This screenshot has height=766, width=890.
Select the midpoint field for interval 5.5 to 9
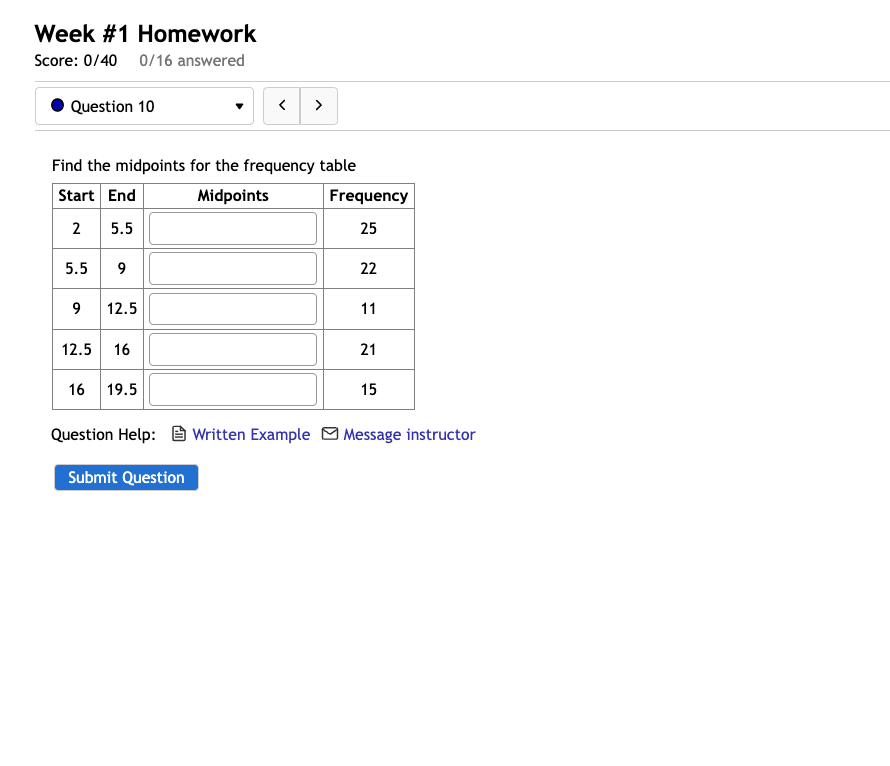point(232,268)
